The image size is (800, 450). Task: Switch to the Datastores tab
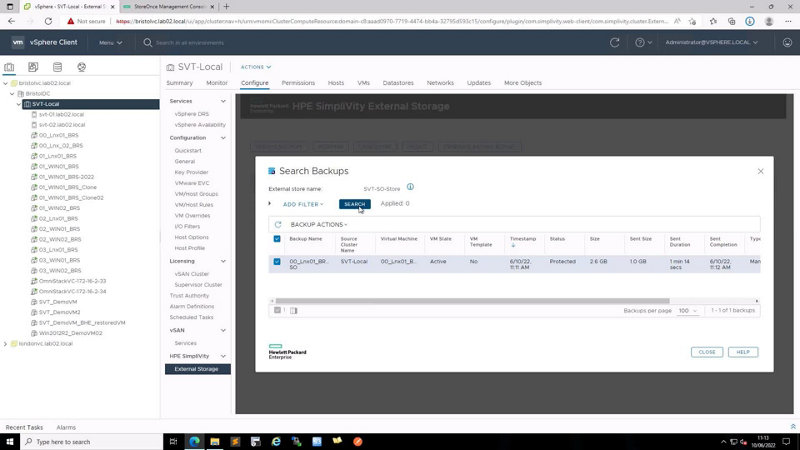pyautogui.click(x=398, y=83)
